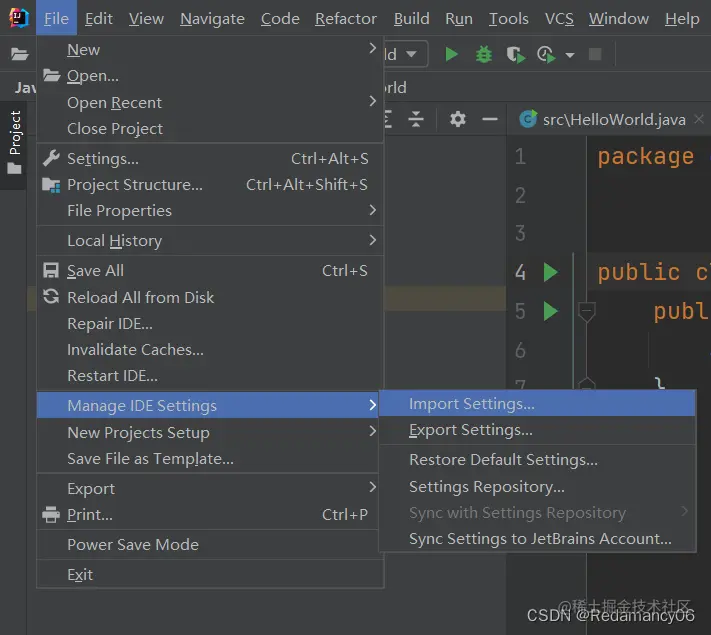Open the VCS menu
The image size is (711, 635).
tap(559, 19)
